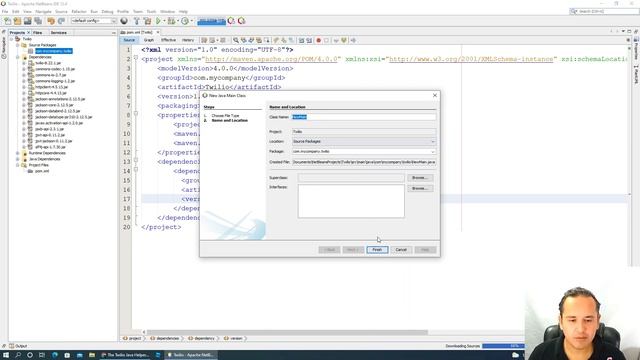
Task: Click the 'project' breadcrumb at the bottom
Action: pyautogui.click(x=135, y=338)
